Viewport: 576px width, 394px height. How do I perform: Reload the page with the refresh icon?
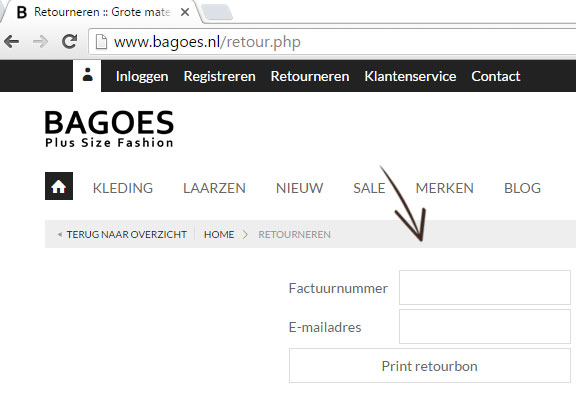[x=69, y=41]
